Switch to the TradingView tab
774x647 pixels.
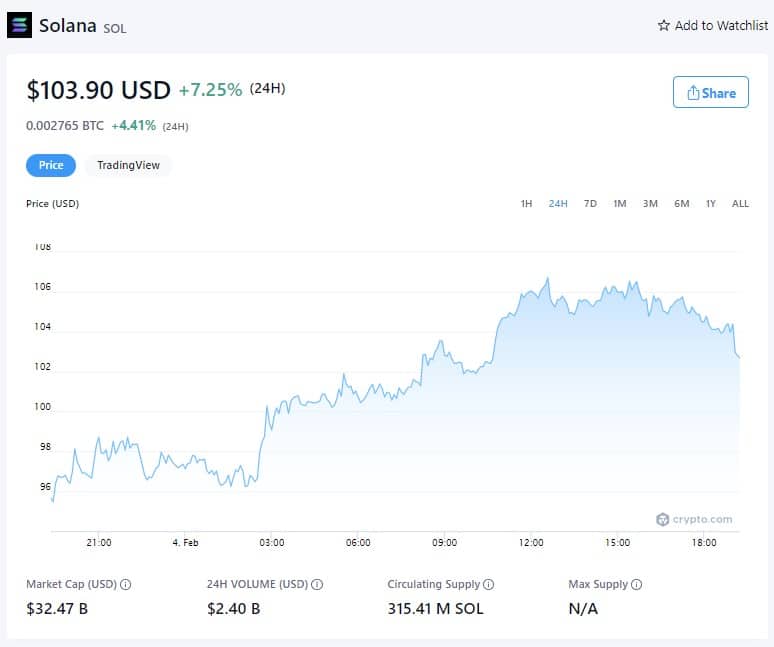(128, 165)
